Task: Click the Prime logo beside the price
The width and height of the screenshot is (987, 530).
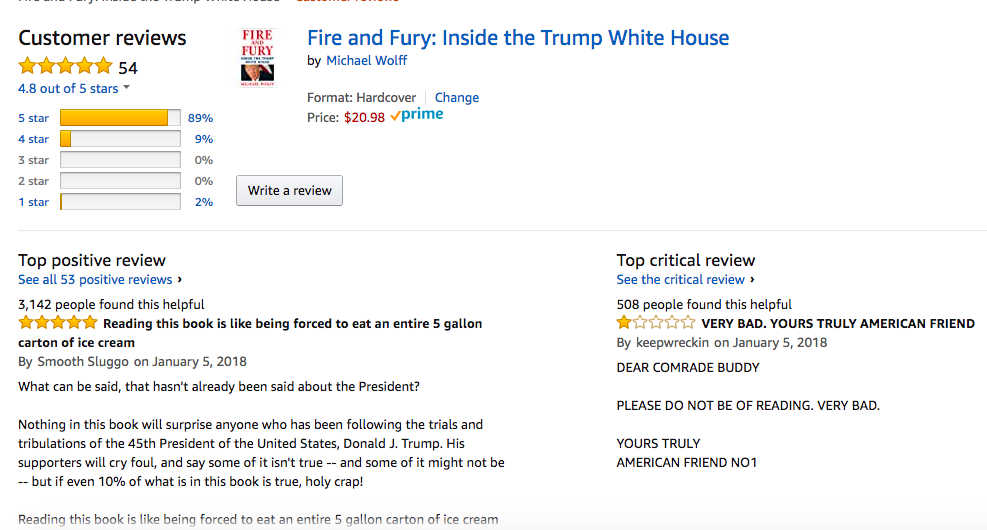Action: pos(417,116)
